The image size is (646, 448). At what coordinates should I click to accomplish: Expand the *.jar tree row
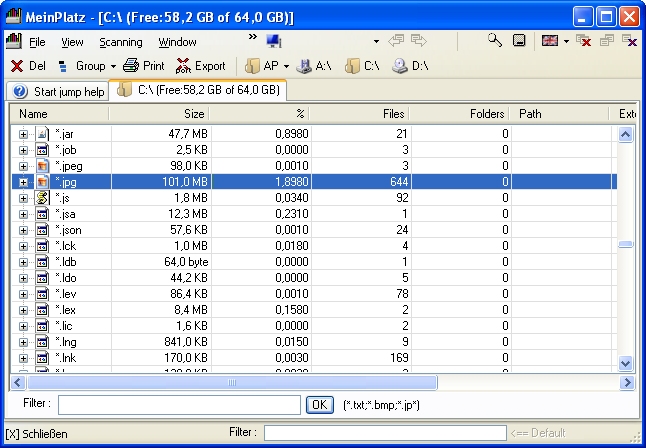coord(23,134)
